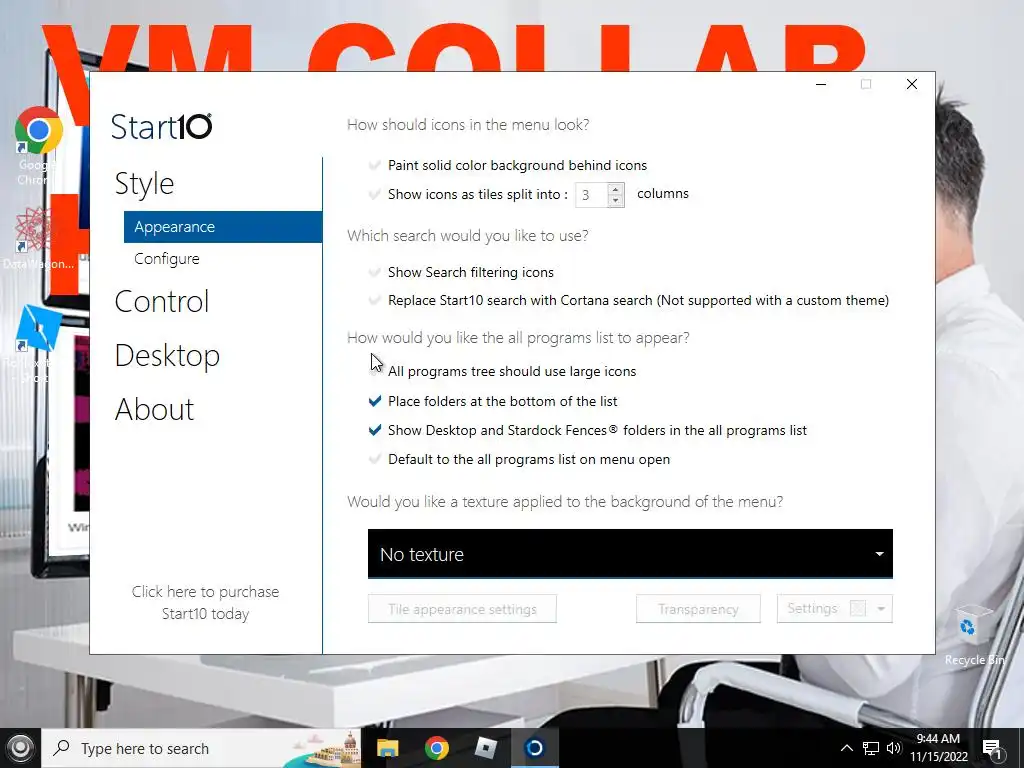The image size is (1024, 768).
Task: Select Start10 app in the taskbar
Action: 534,748
